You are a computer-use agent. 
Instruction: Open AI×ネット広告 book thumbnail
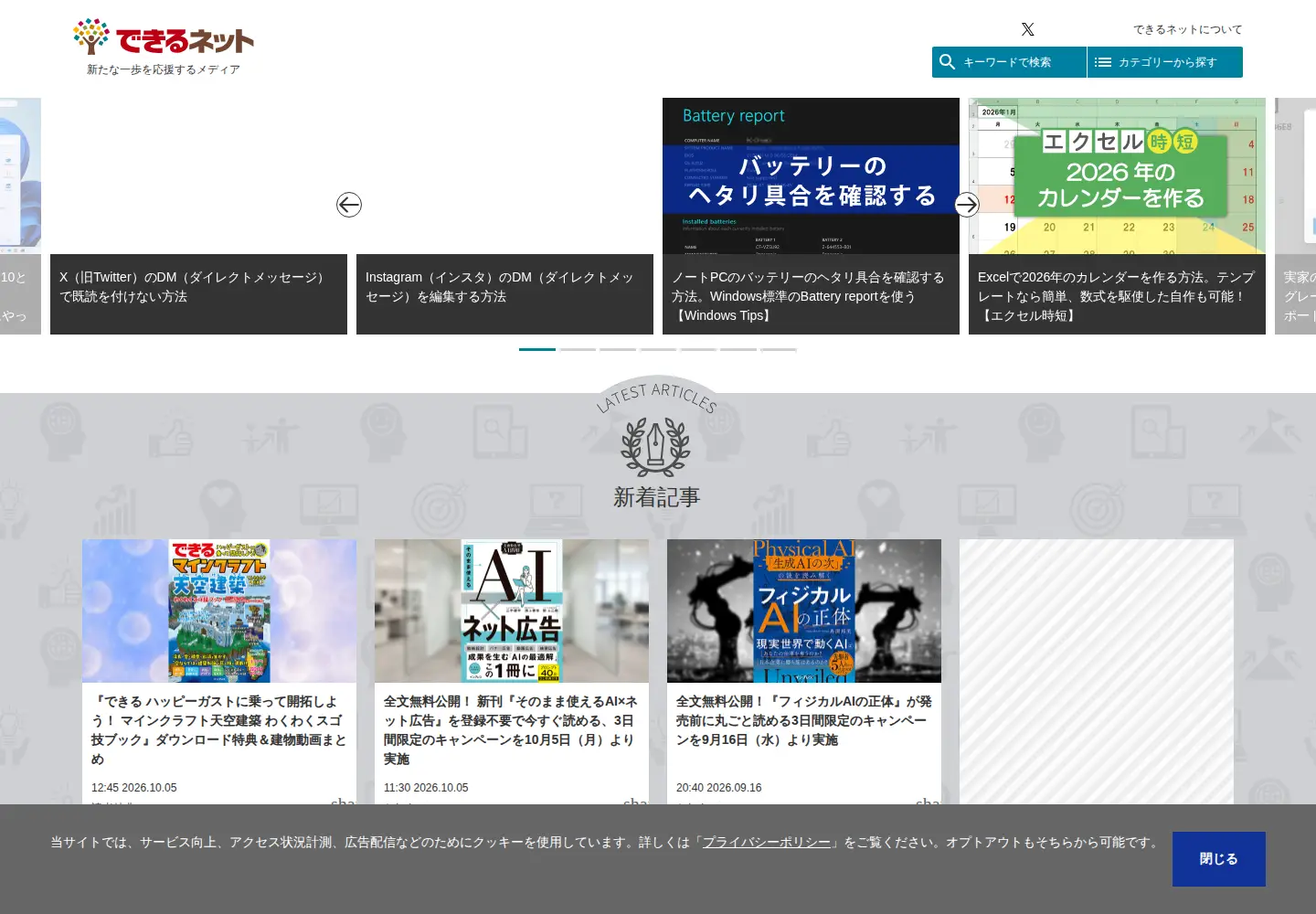click(512, 611)
